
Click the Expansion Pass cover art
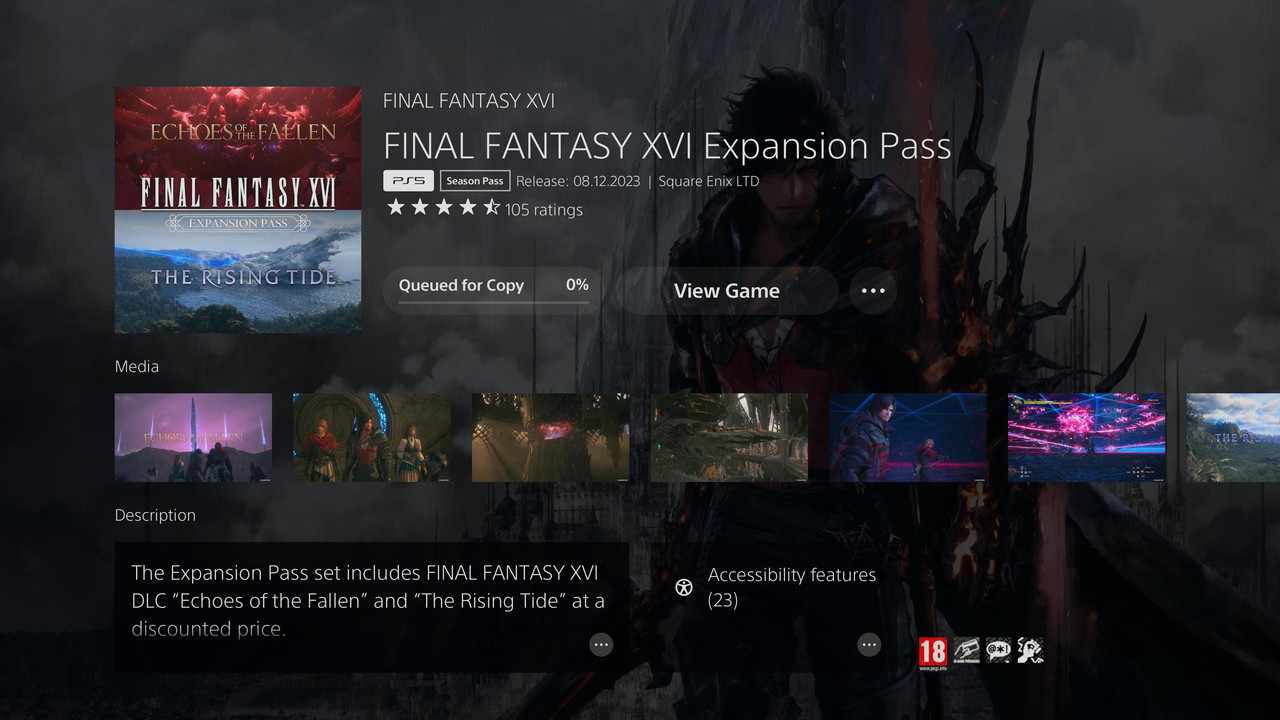point(238,210)
